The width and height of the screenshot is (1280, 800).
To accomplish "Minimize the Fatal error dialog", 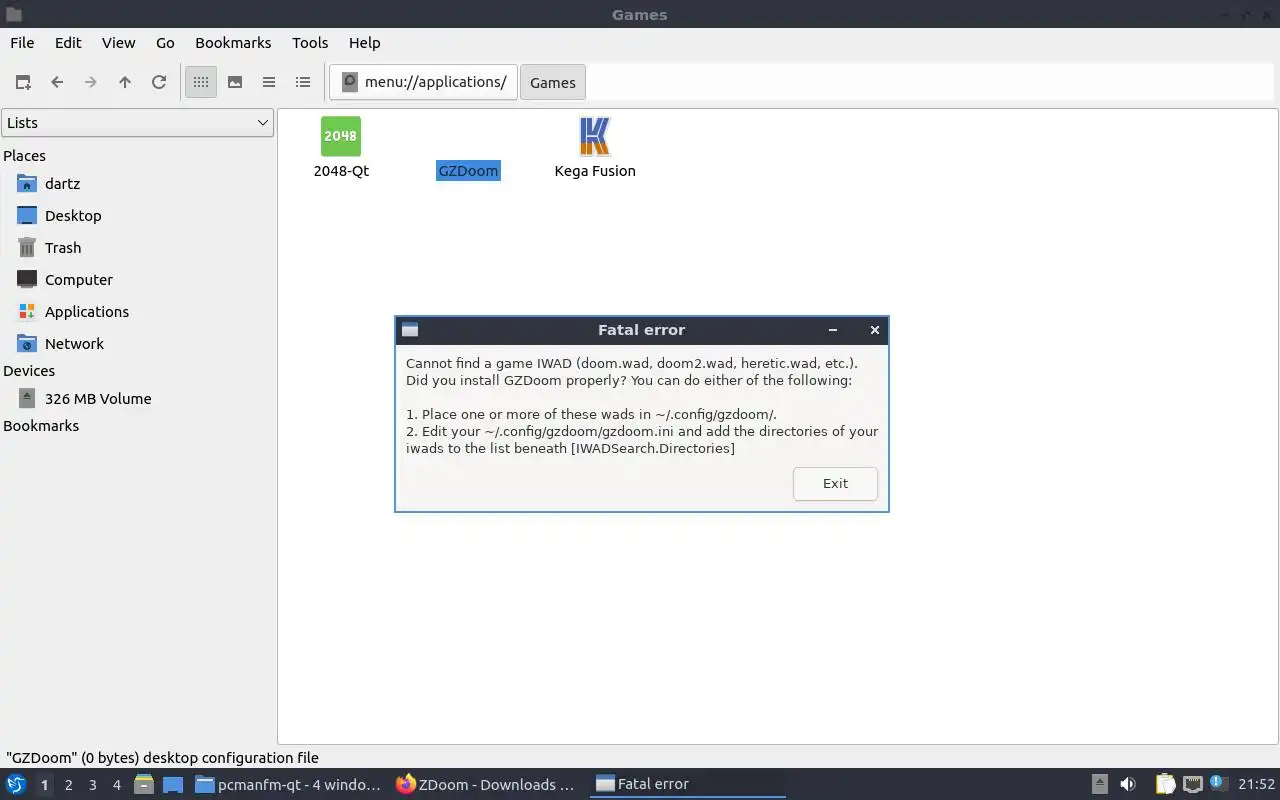I will [x=833, y=330].
